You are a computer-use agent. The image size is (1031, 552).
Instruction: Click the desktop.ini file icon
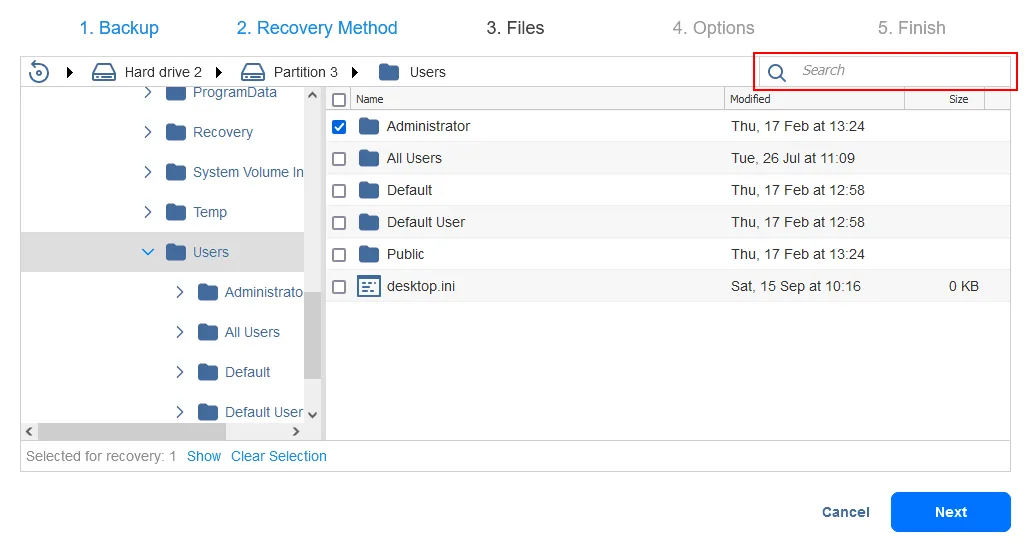pyautogui.click(x=369, y=286)
